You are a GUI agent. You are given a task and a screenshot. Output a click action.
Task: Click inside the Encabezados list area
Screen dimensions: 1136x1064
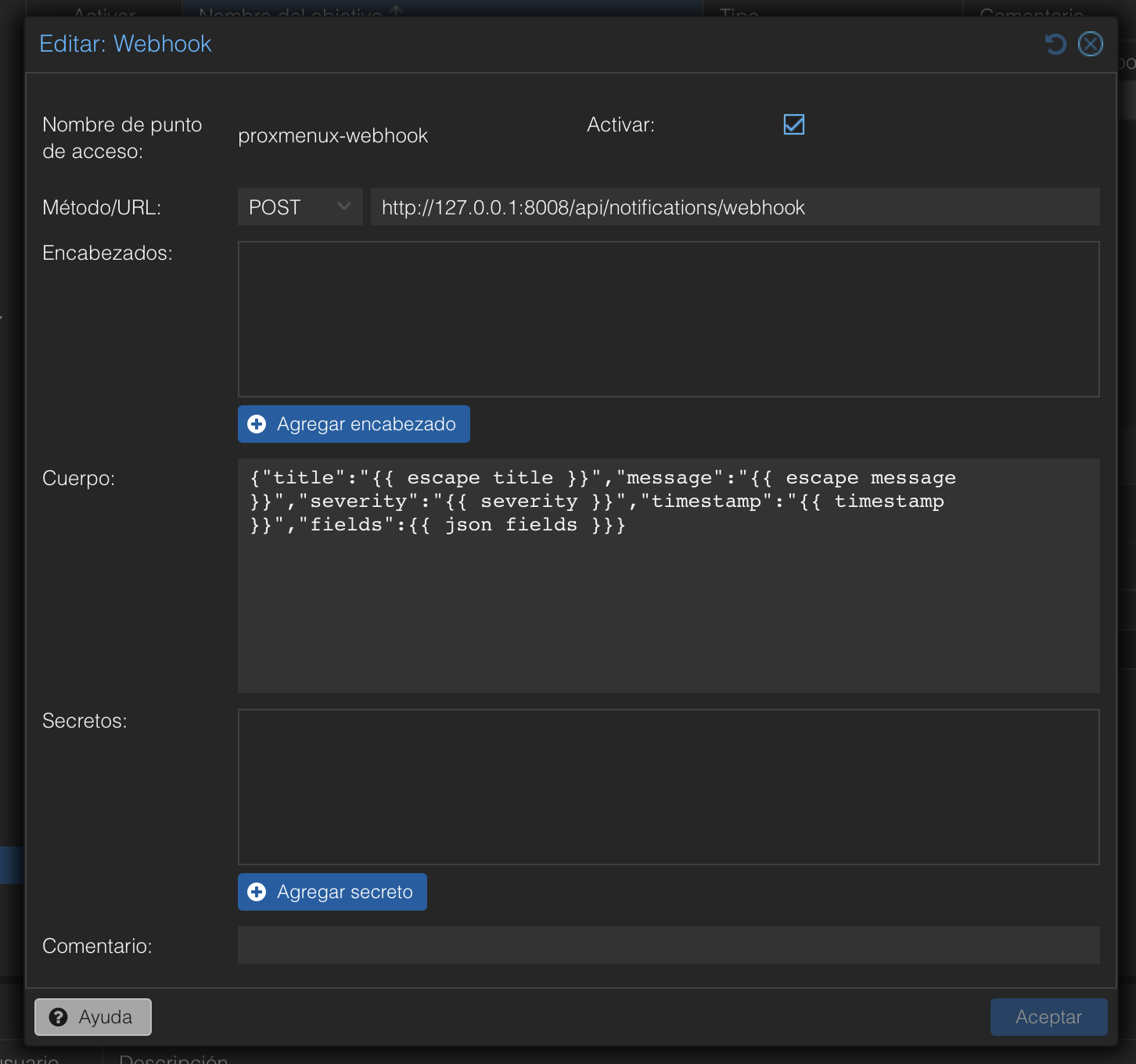click(x=669, y=319)
